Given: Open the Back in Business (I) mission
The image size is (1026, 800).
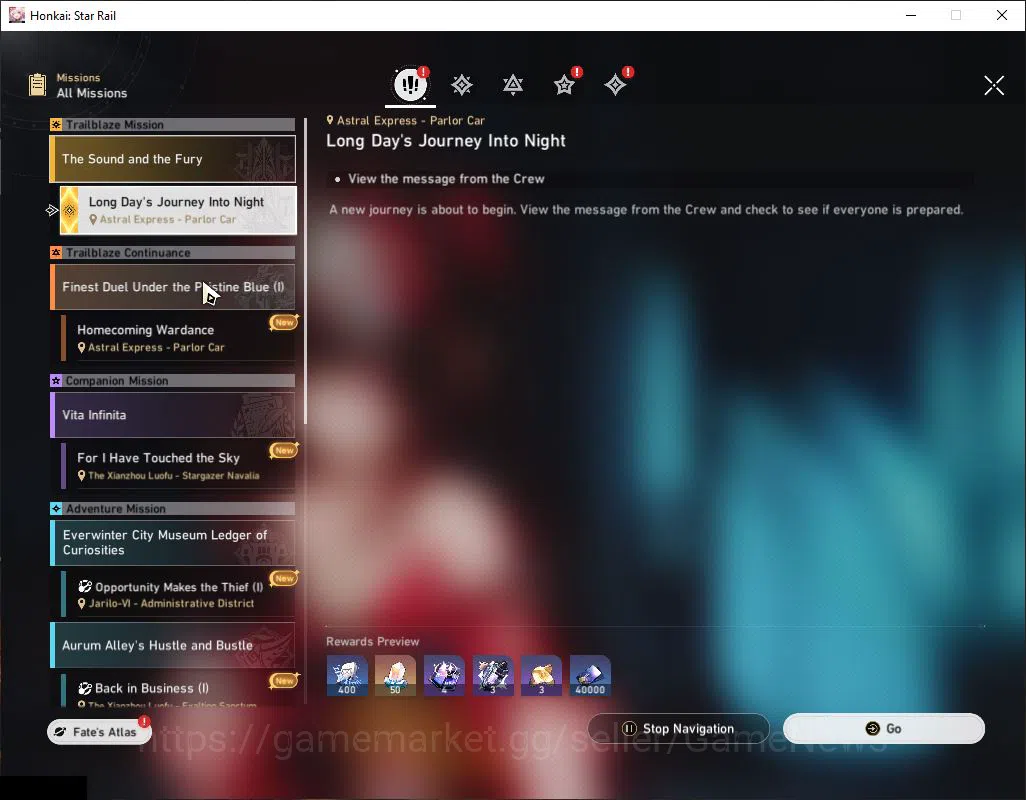Looking at the screenshot, I should [x=178, y=689].
